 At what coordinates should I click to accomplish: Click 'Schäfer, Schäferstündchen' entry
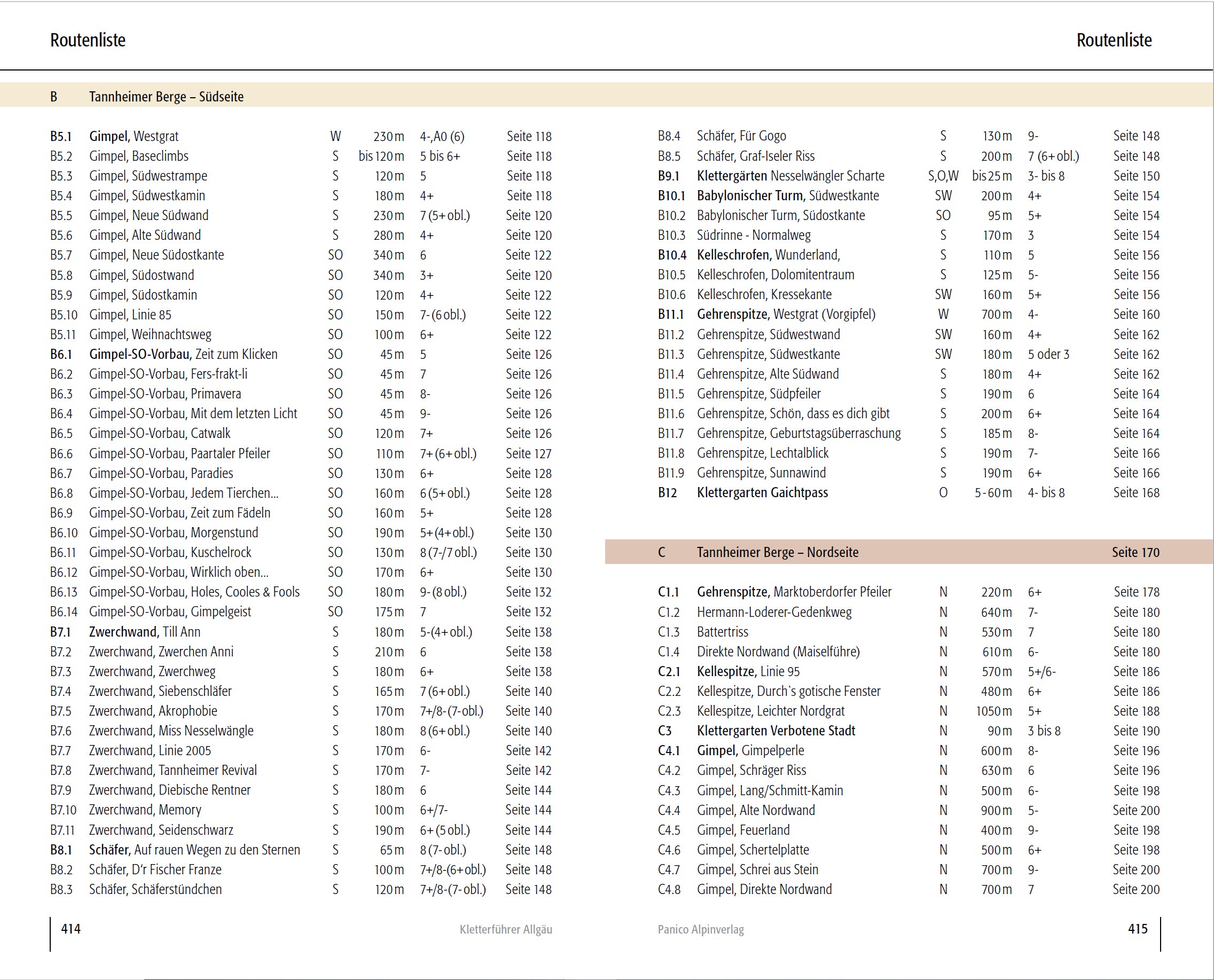click(x=155, y=889)
